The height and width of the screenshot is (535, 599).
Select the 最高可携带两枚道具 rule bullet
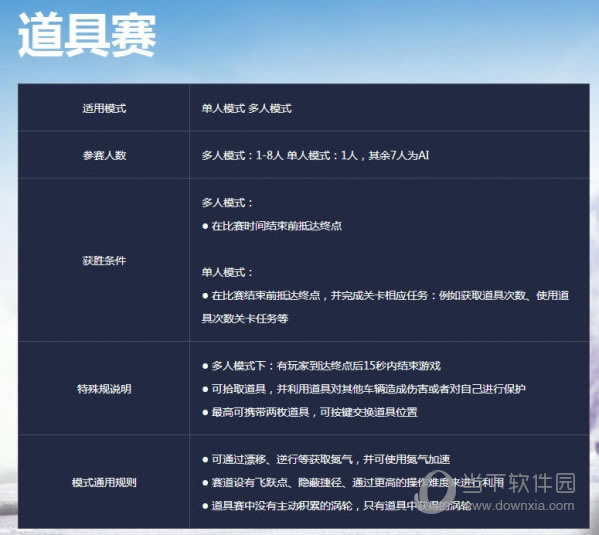tap(309, 412)
